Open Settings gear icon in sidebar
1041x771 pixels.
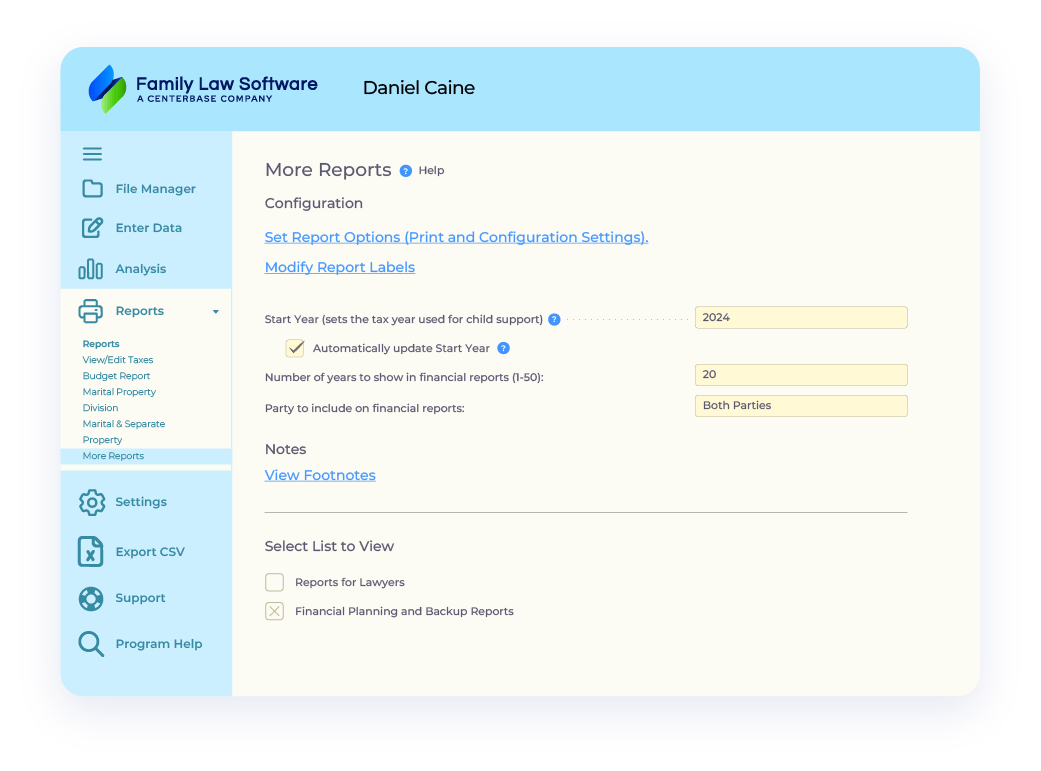click(x=92, y=502)
